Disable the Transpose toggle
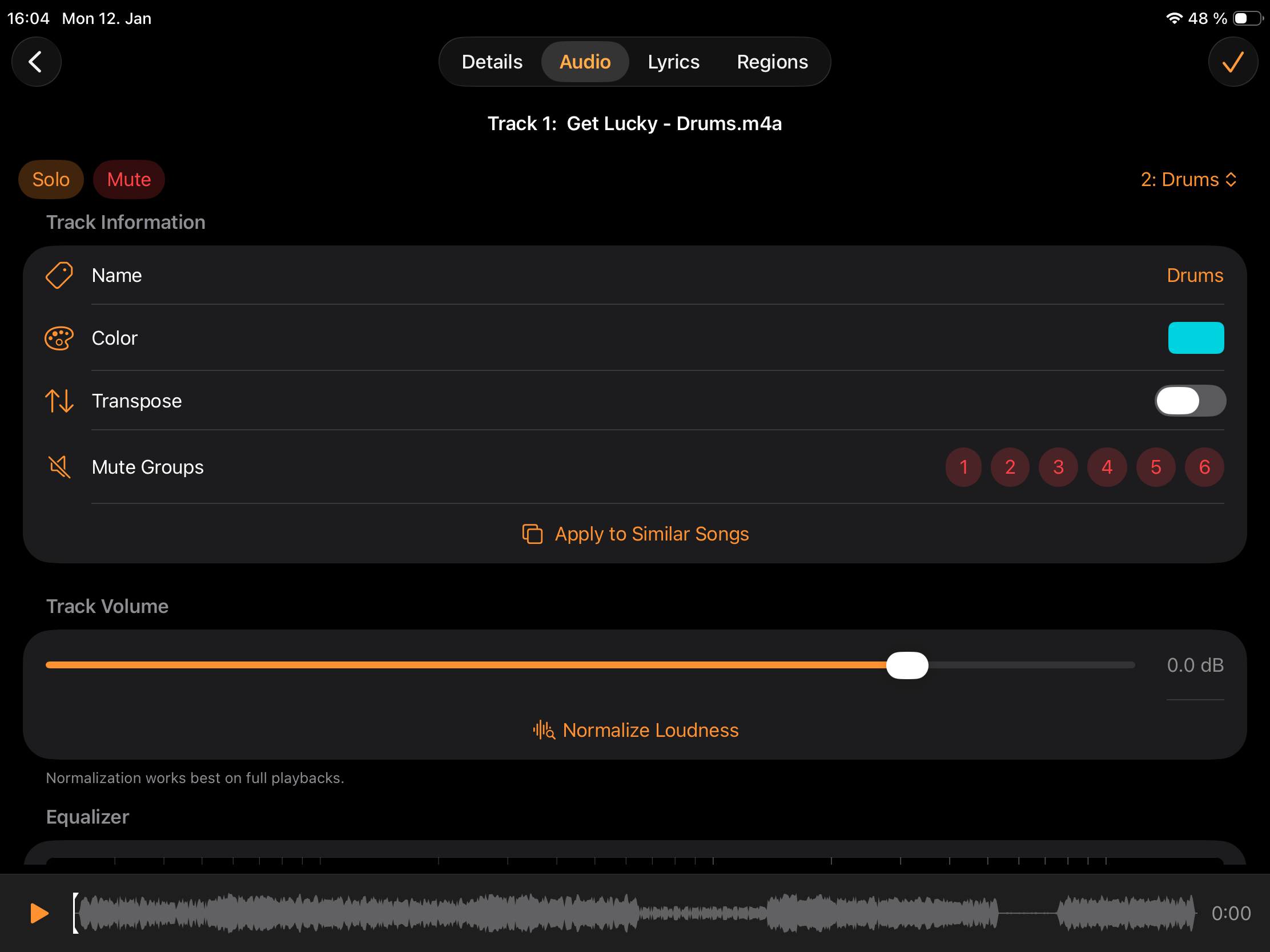 point(1188,401)
